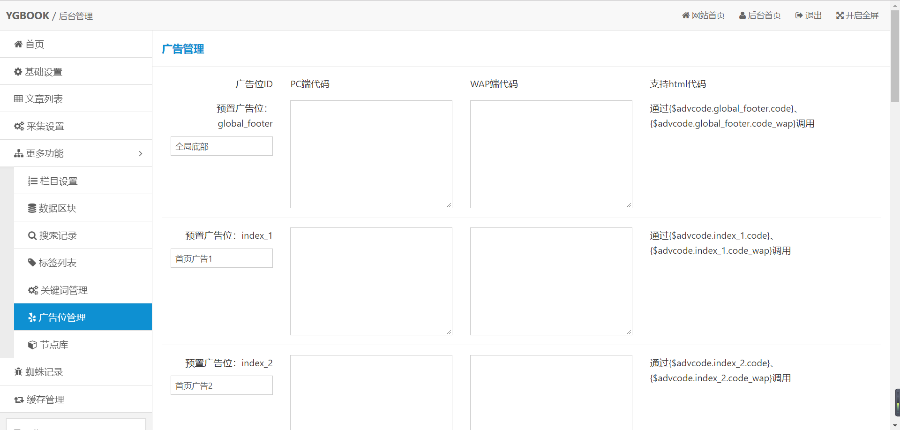Click the 支持html代码 column header
This screenshot has width=900, height=430.
click(677, 84)
